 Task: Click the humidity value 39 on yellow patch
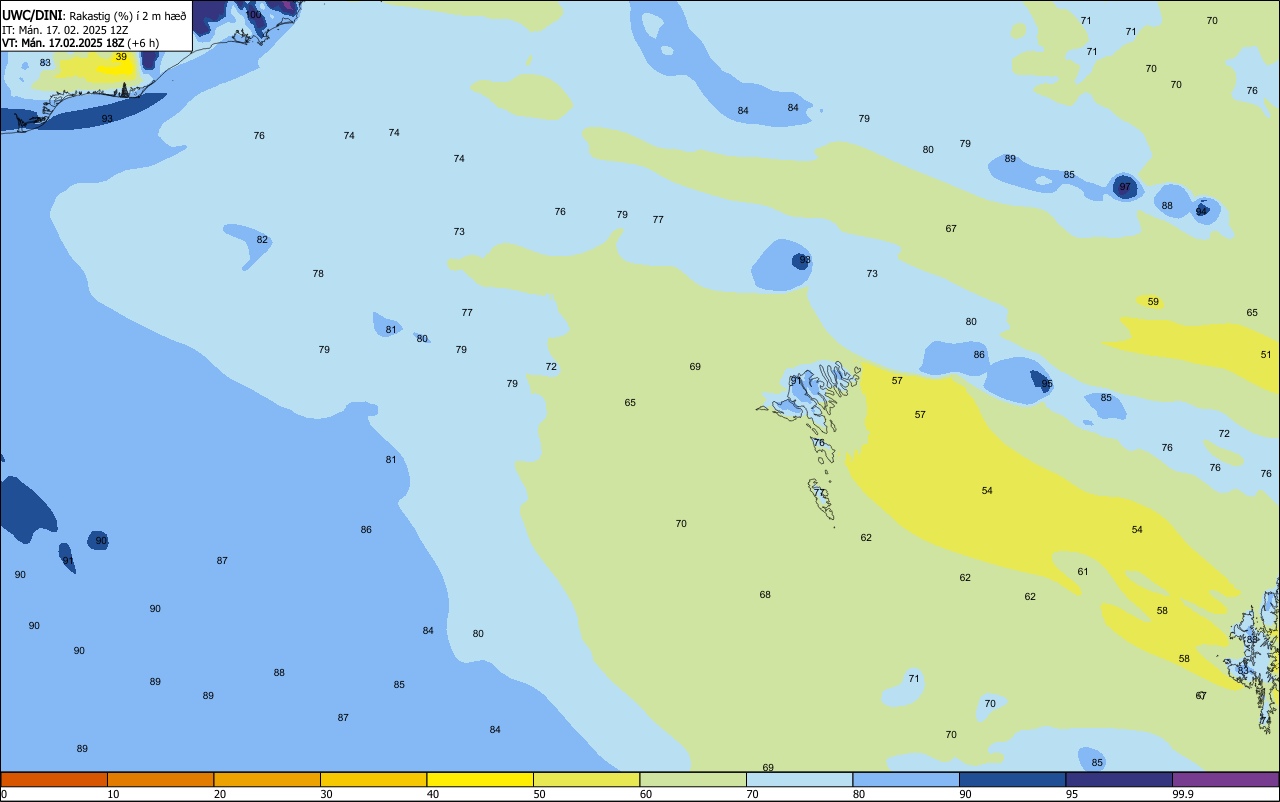tap(121, 57)
